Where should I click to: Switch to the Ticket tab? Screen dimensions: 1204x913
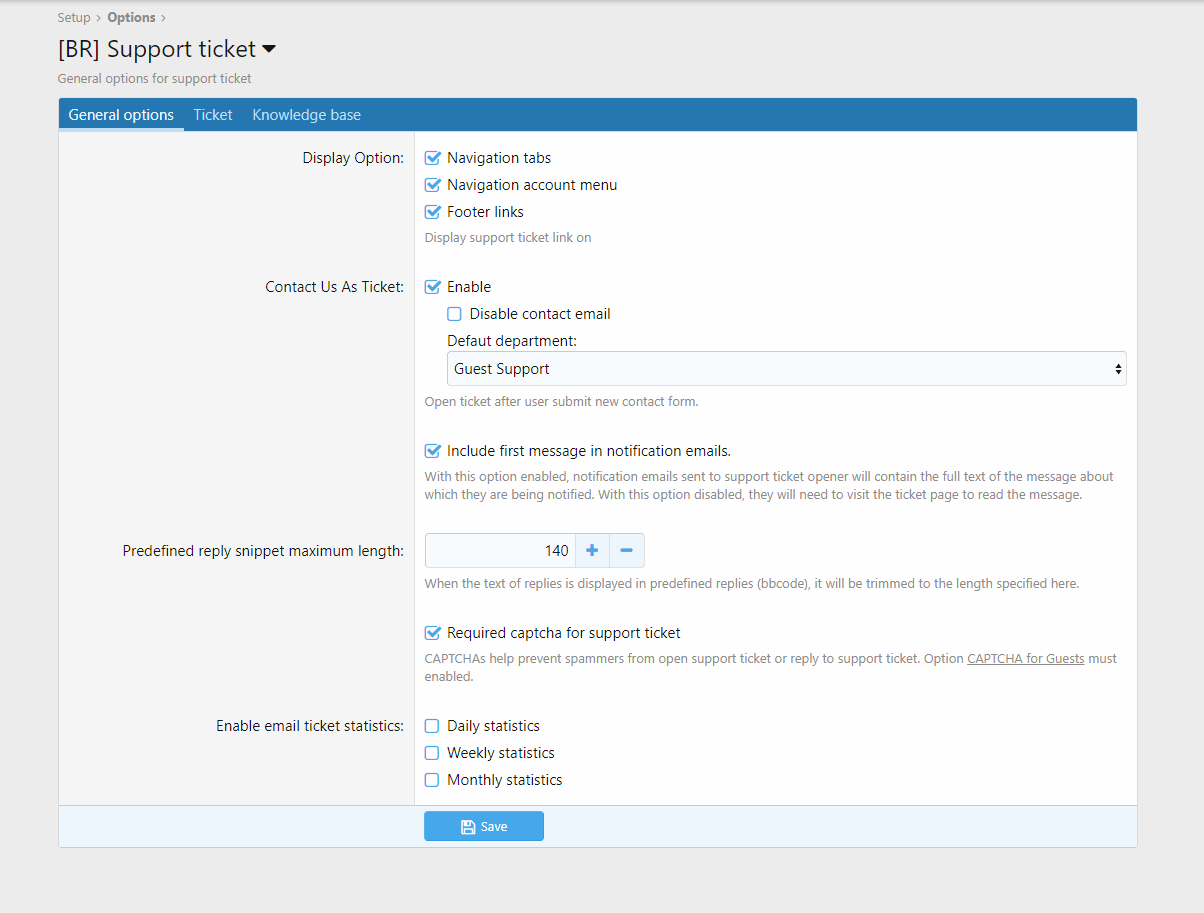point(213,115)
